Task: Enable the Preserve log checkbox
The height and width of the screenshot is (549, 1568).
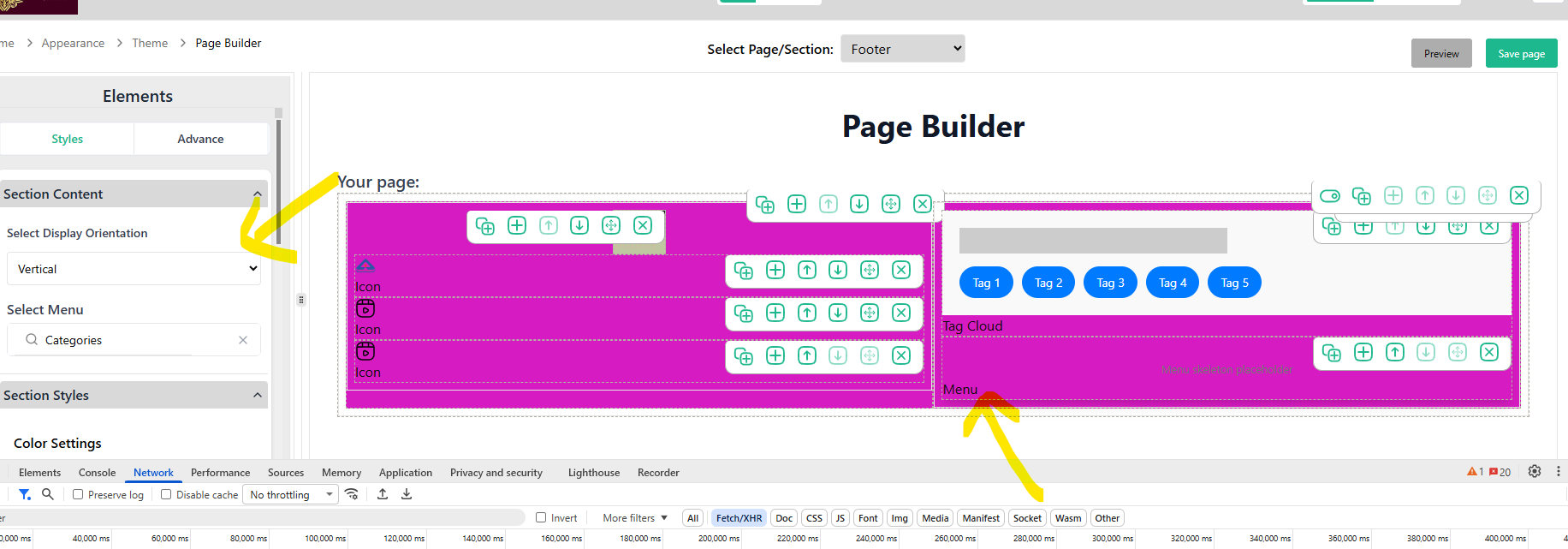Action: [78, 494]
